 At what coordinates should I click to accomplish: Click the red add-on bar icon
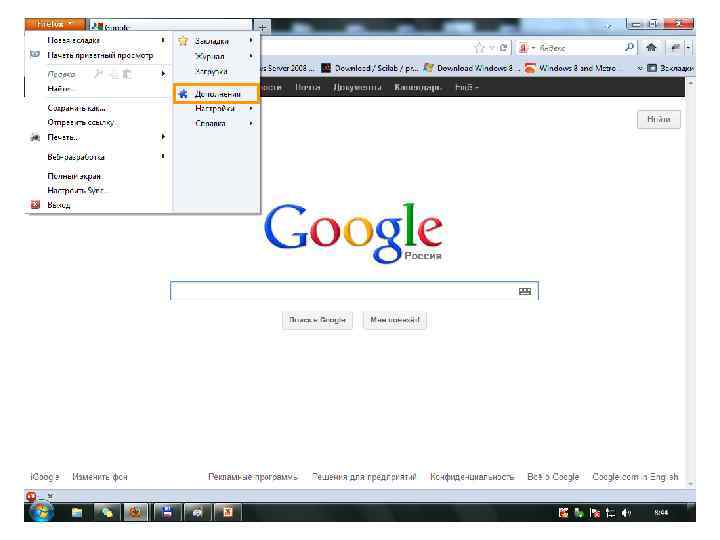(31, 496)
